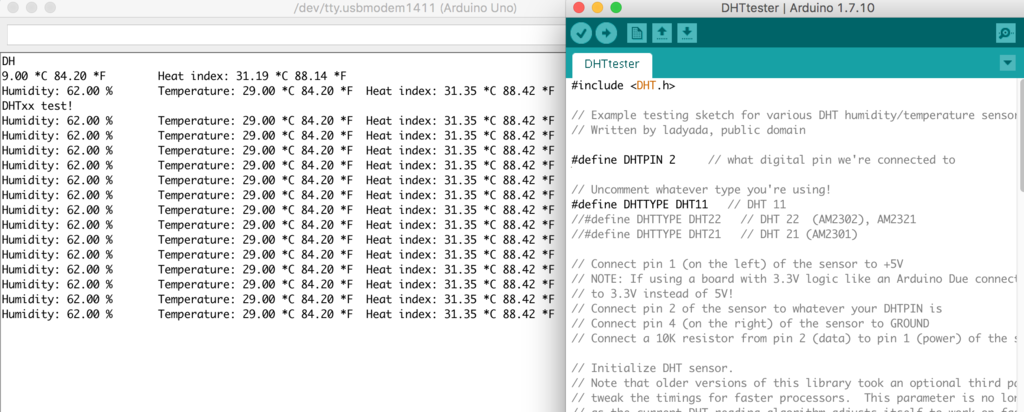Click 'Uncomment whatever type you're using!' comment

click(x=701, y=190)
